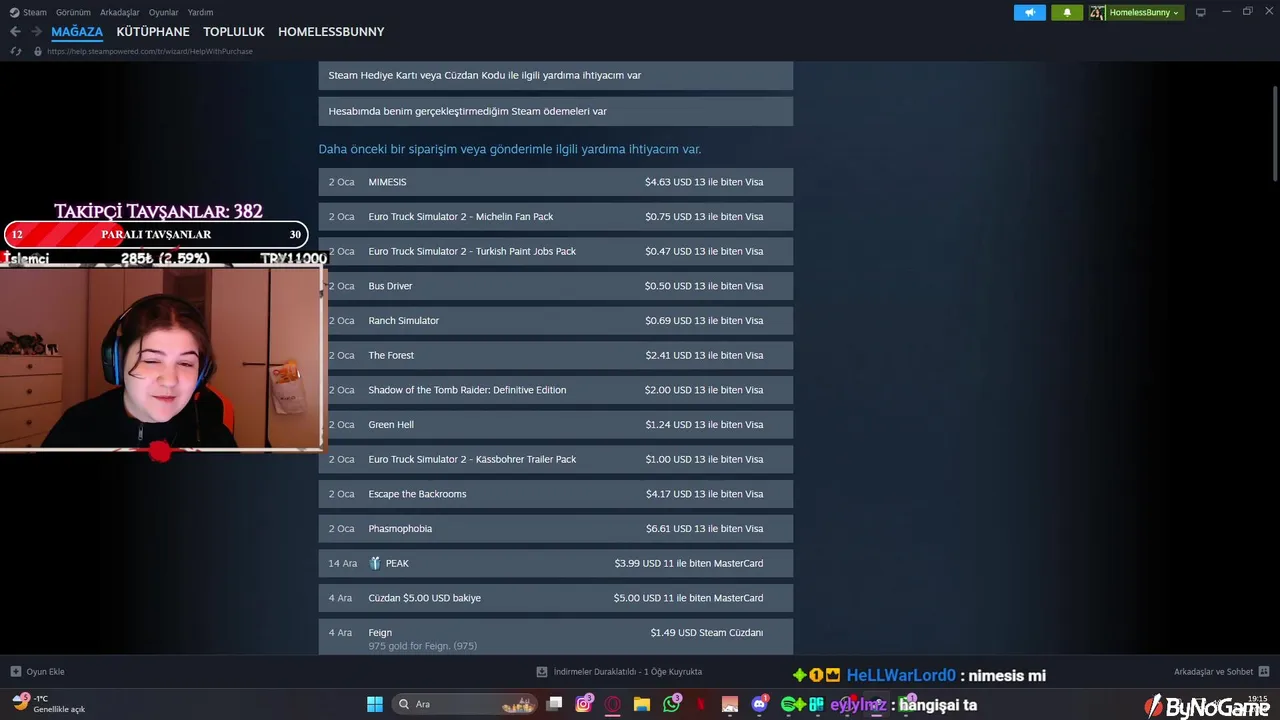Open Discord from the taskbar
Image resolution: width=1280 pixels, height=720 pixels.
pos(759,704)
